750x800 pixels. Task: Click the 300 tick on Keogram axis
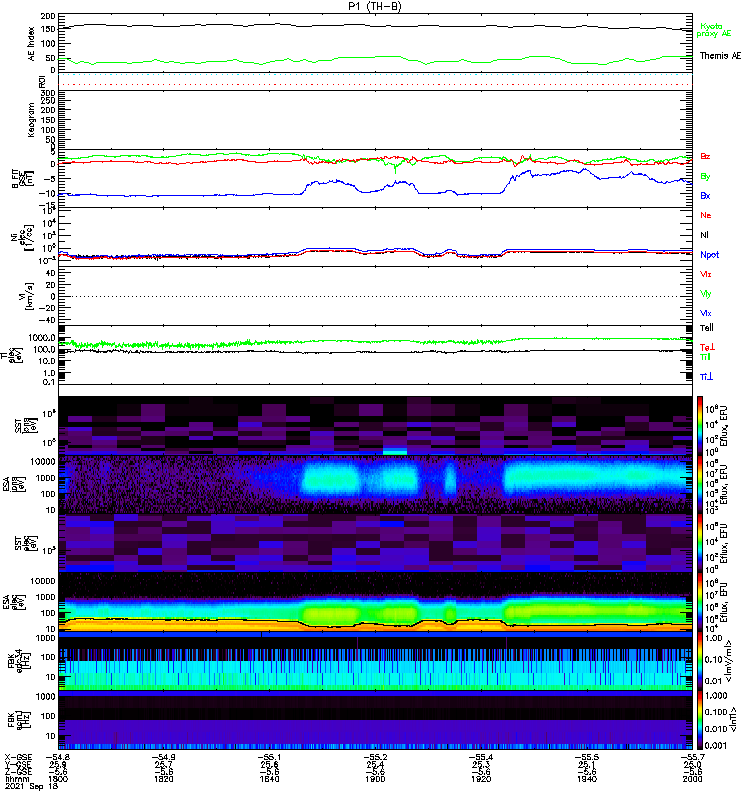click(48, 93)
